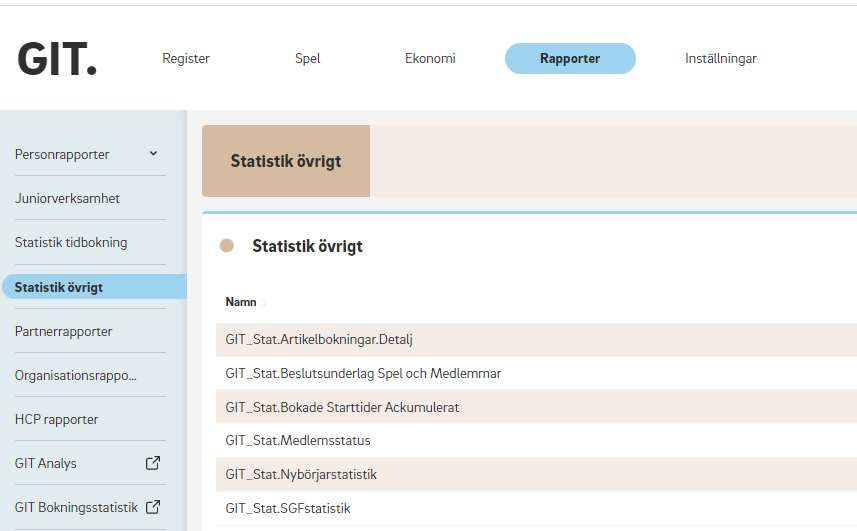This screenshot has width=857, height=531.
Task: Open external link icon beside GIT Bokningsstatistik
Action: 153,507
